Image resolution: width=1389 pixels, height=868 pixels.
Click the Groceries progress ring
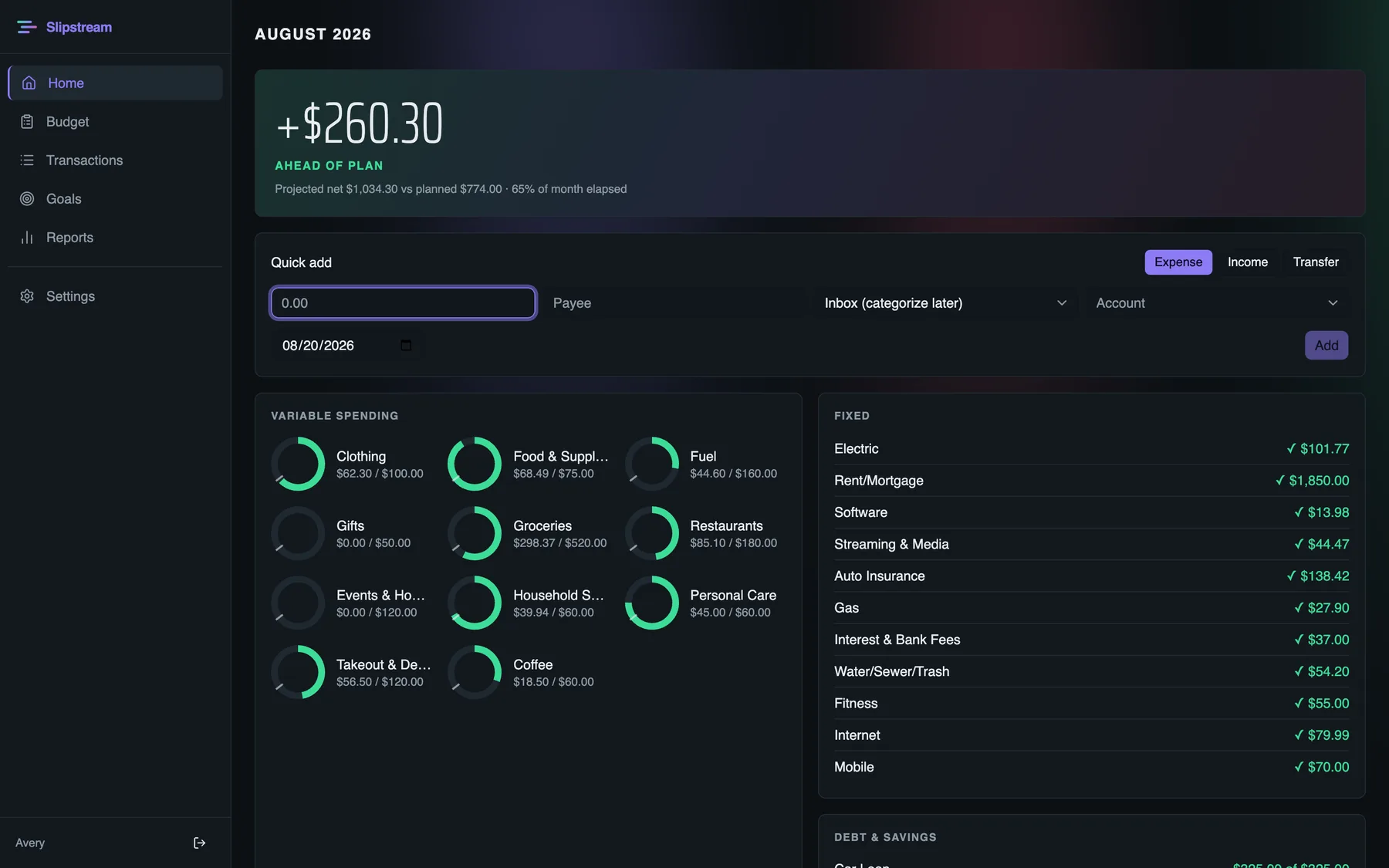pyautogui.click(x=475, y=533)
